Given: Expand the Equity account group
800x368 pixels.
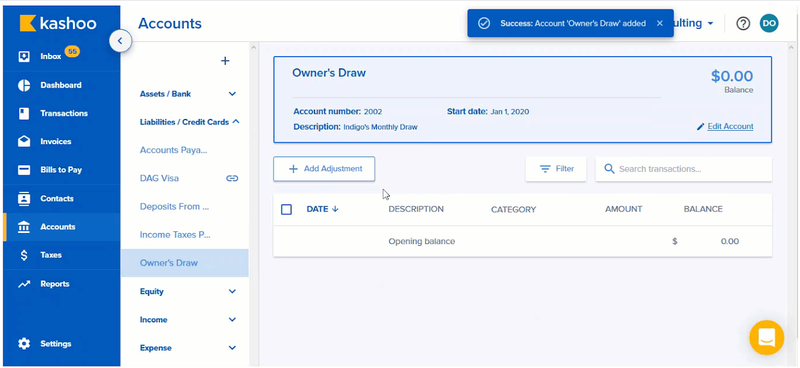Looking at the screenshot, I should click(232, 291).
